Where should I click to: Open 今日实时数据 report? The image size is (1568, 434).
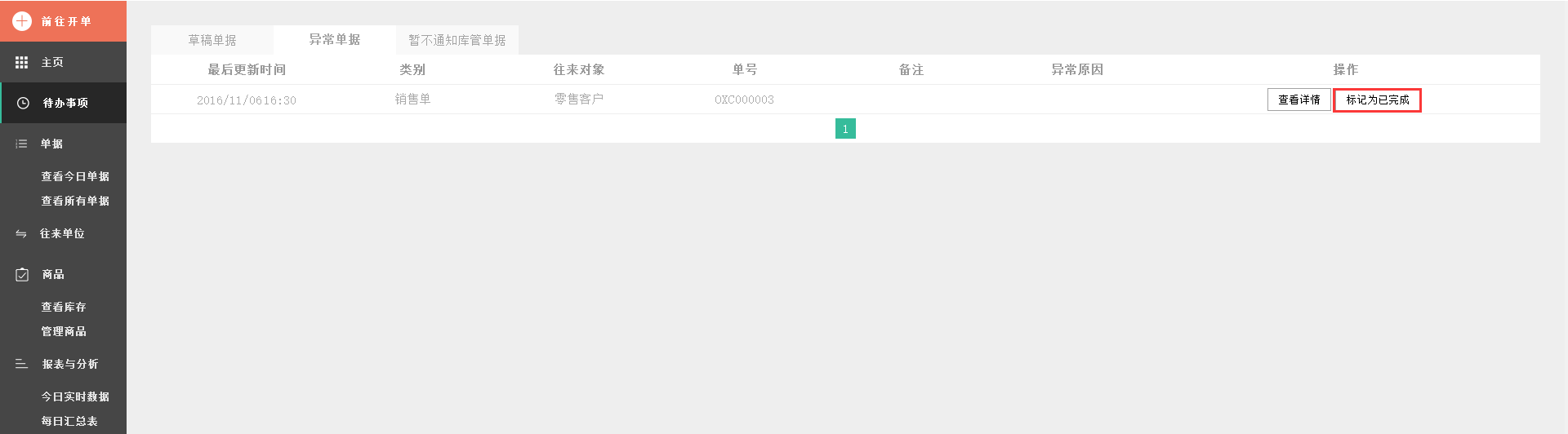[x=75, y=396]
